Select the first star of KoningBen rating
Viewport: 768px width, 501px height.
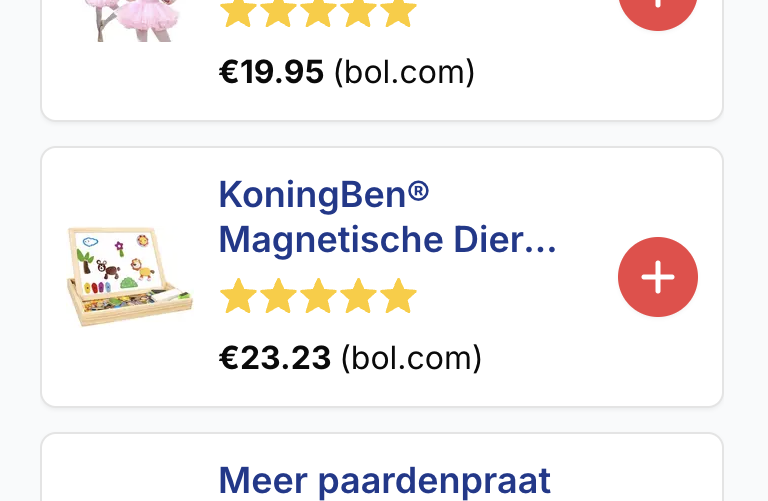238,297
